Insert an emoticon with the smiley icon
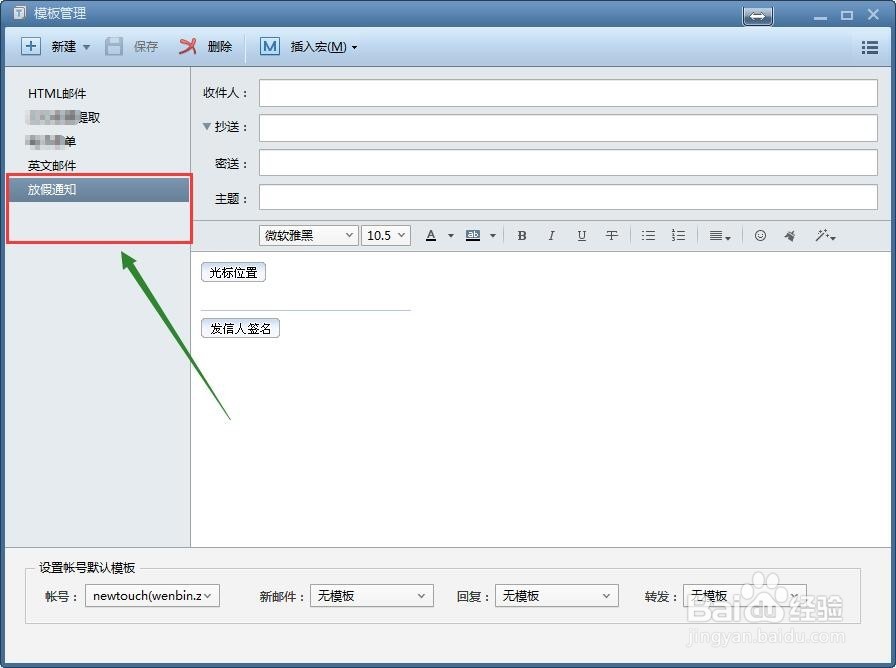This screenshot has width=896, height=668. click(x=760, y=235)
